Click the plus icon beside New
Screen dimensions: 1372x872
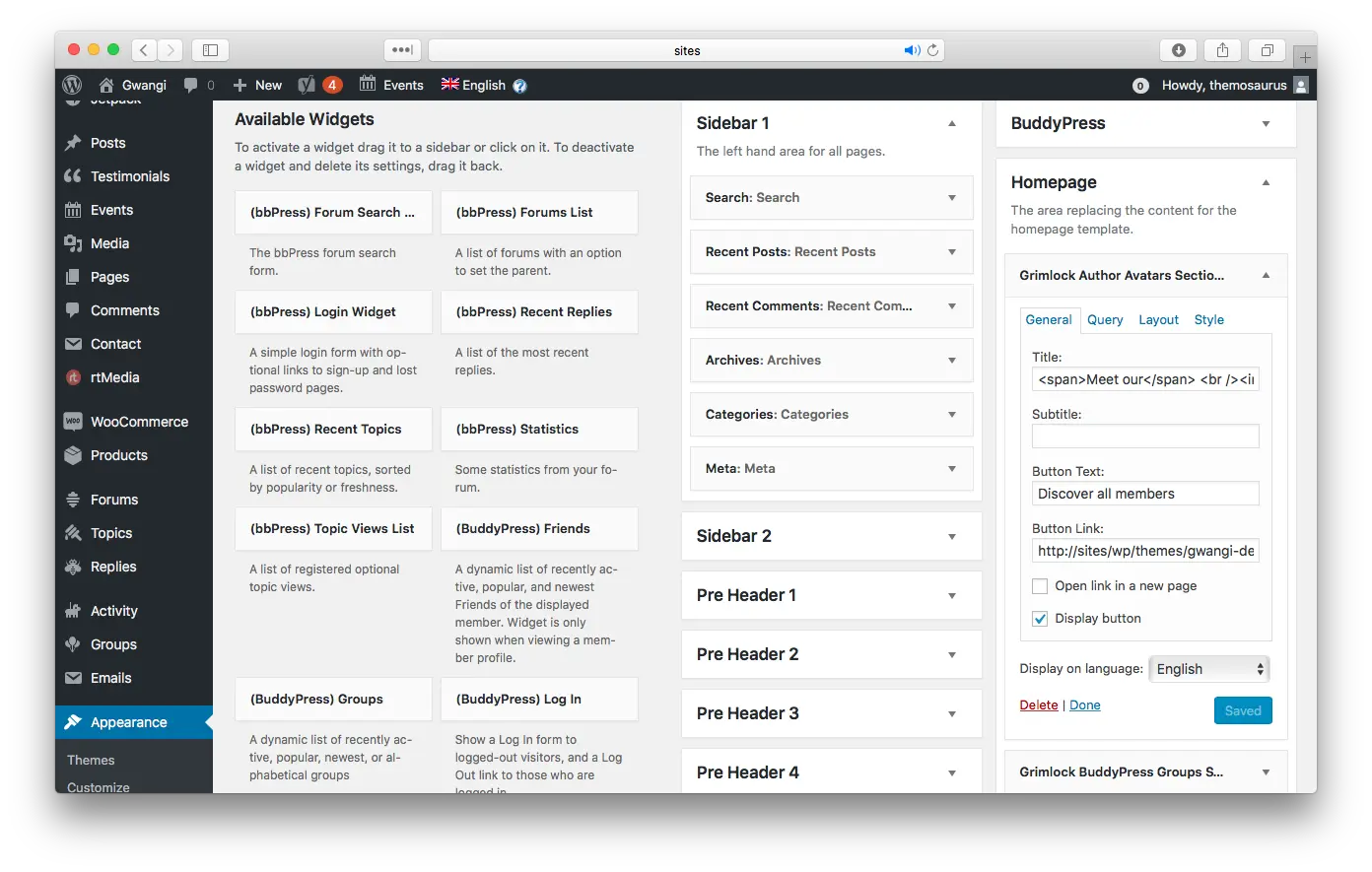tap(240, 85)
